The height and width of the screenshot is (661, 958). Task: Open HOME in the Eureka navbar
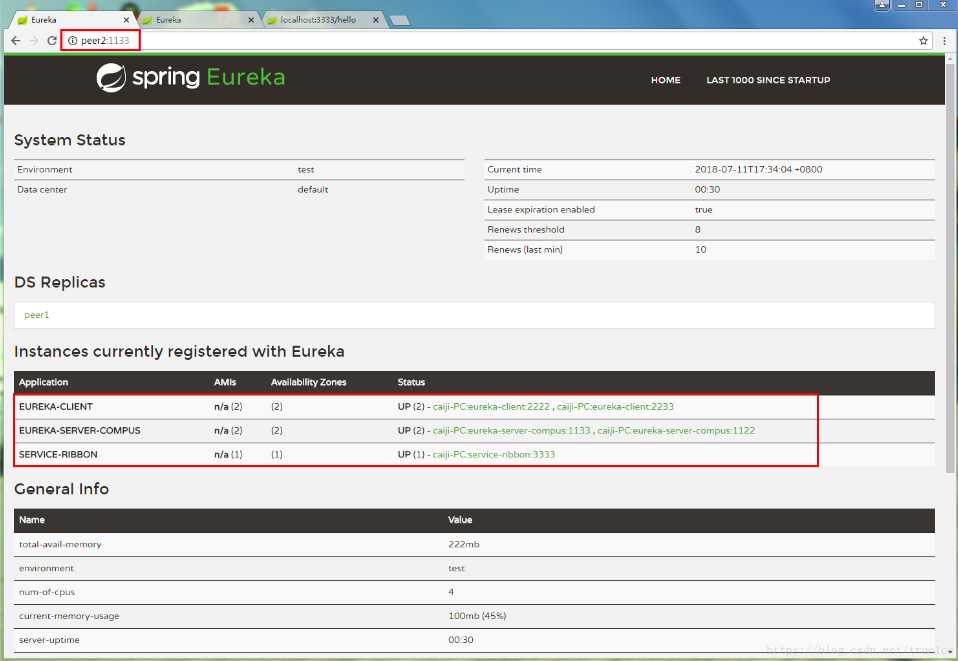click(665, 80)
